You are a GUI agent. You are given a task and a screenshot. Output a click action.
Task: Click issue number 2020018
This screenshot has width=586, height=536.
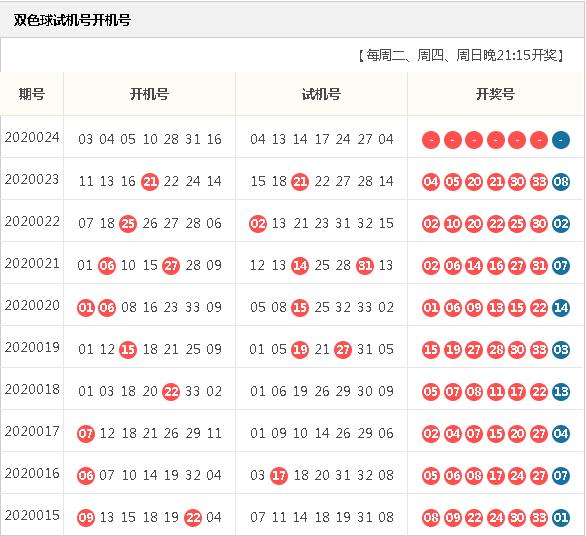32,389
